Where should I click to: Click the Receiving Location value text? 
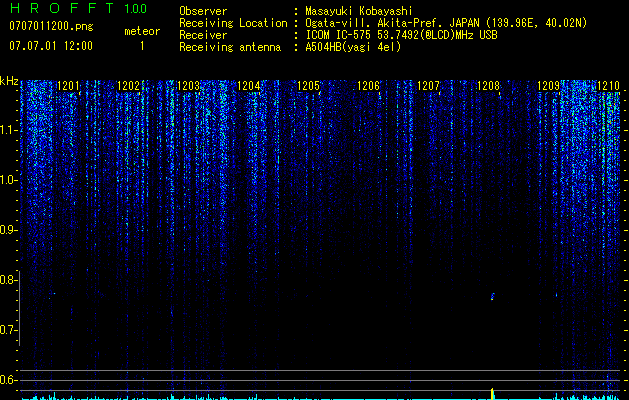click(446, 23)
